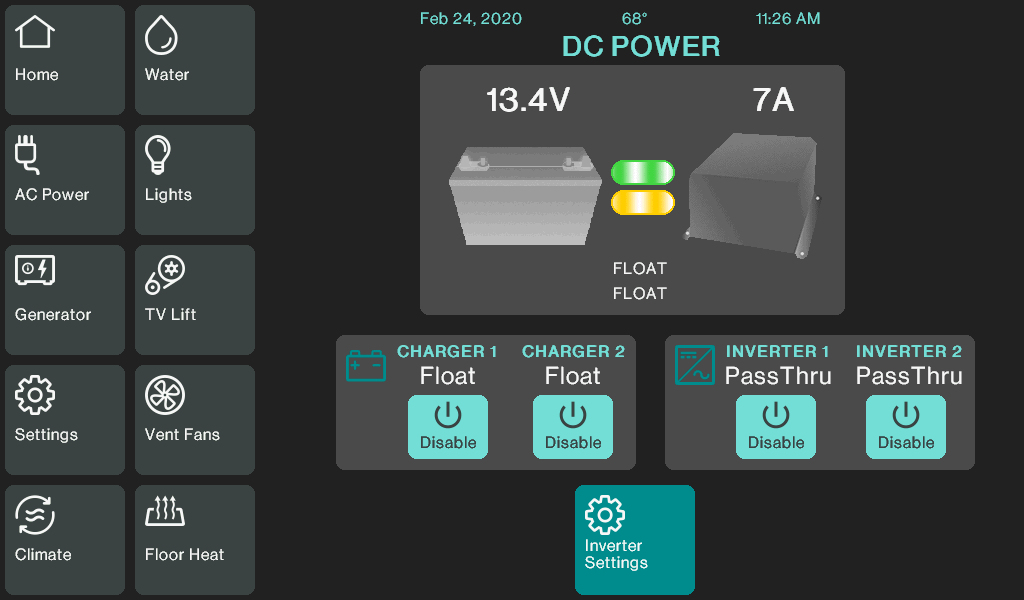
Task: Go to AC Power screen
Action: [65, 180]
